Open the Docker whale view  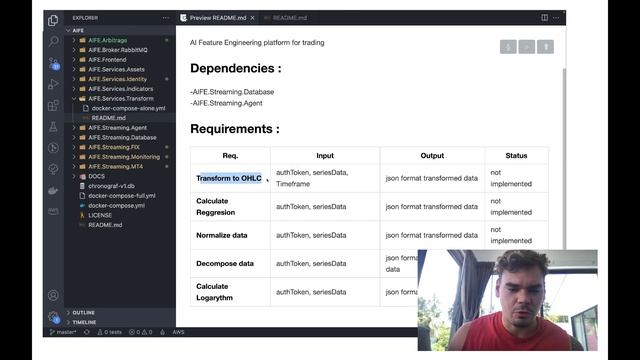click(x=53, y=190)
